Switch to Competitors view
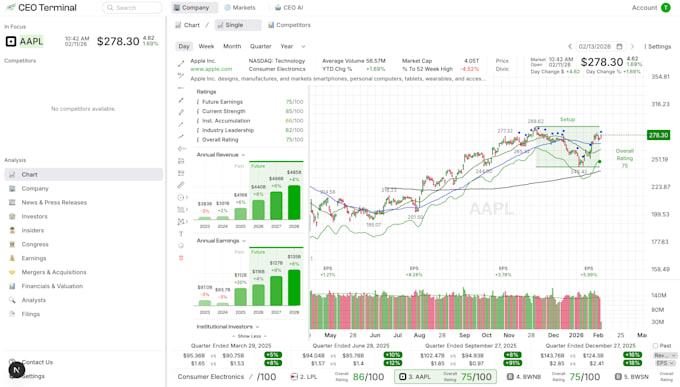Screen dimensions: 680x387 tap(289, 25)
